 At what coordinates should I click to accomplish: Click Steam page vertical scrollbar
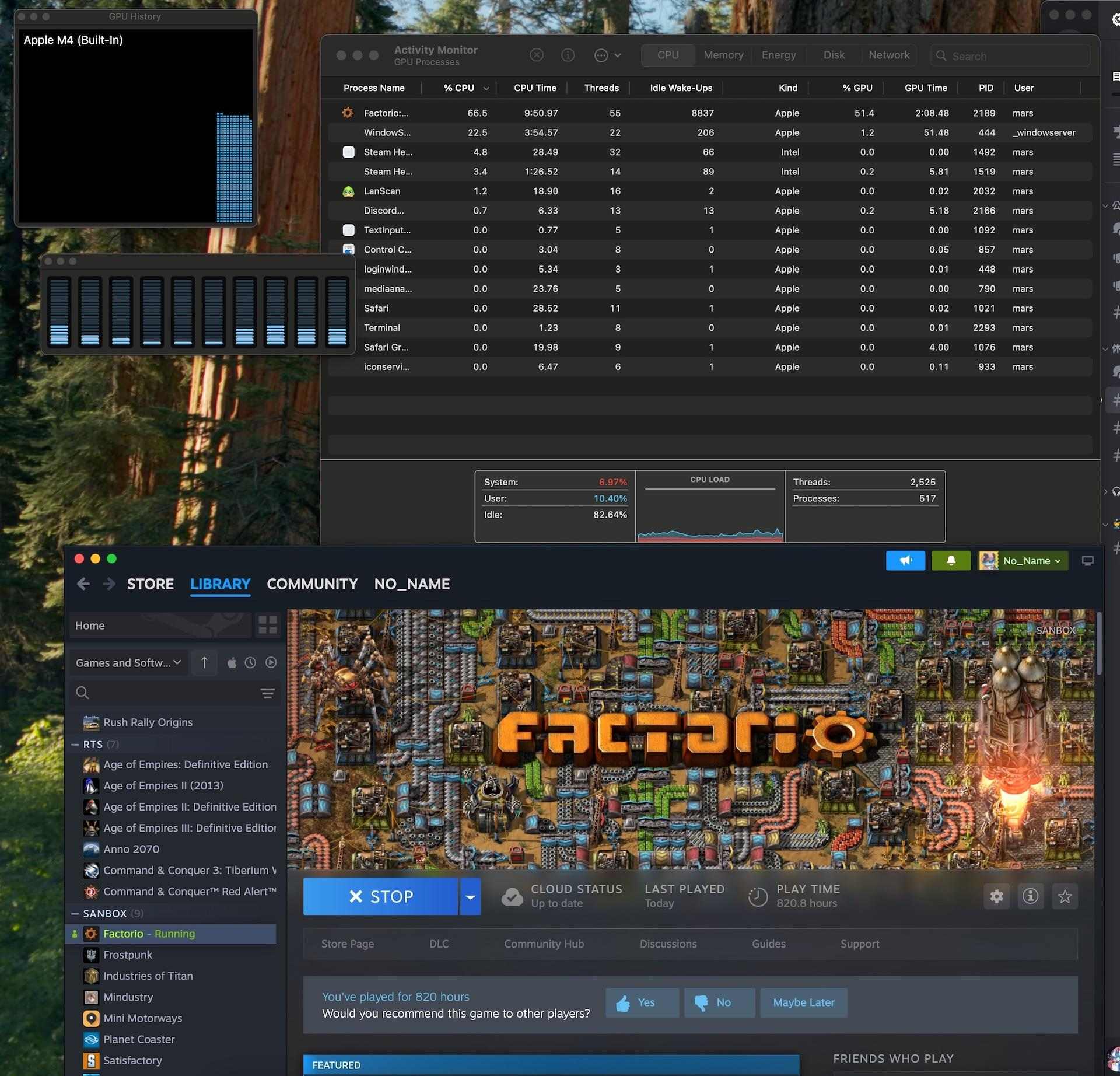[x=1099, y=642]
